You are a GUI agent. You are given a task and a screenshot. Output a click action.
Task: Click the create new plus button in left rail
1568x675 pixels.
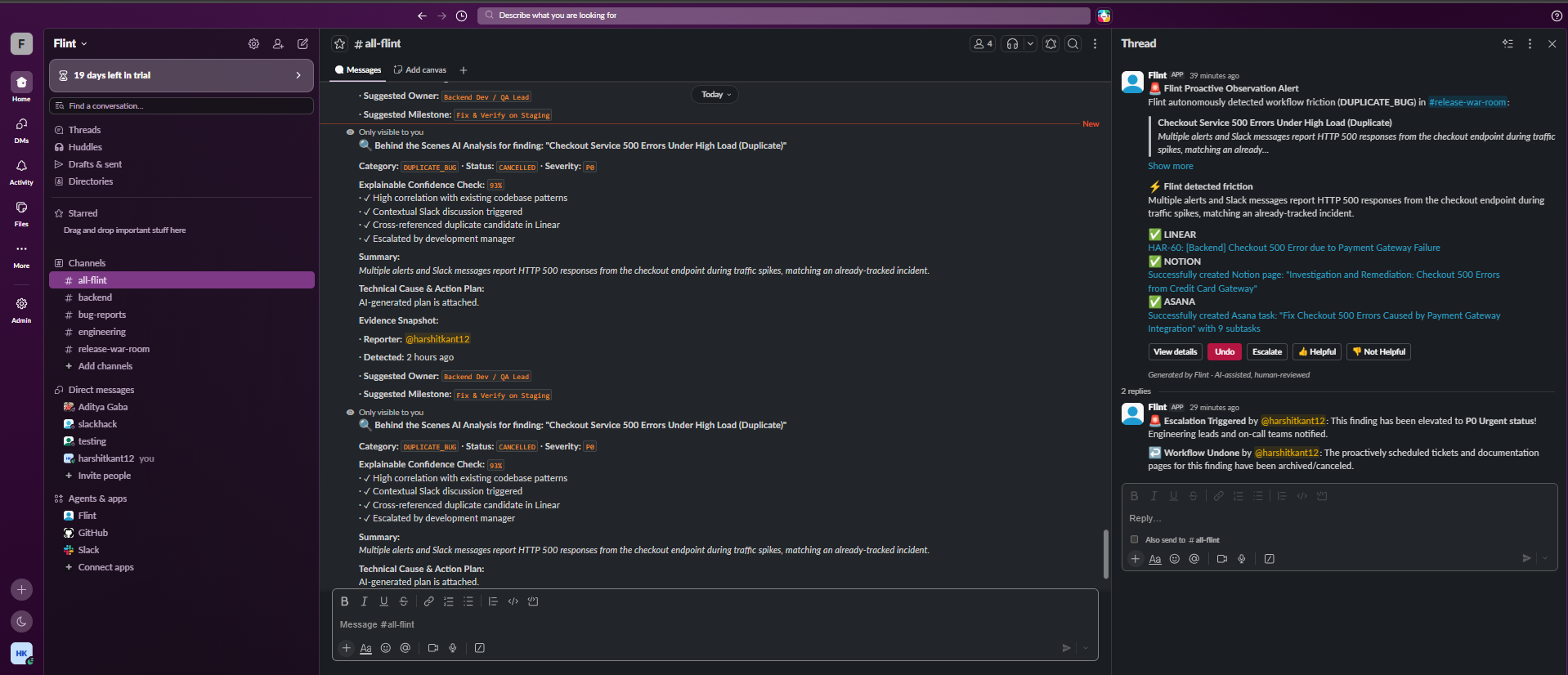coord(21,589)
